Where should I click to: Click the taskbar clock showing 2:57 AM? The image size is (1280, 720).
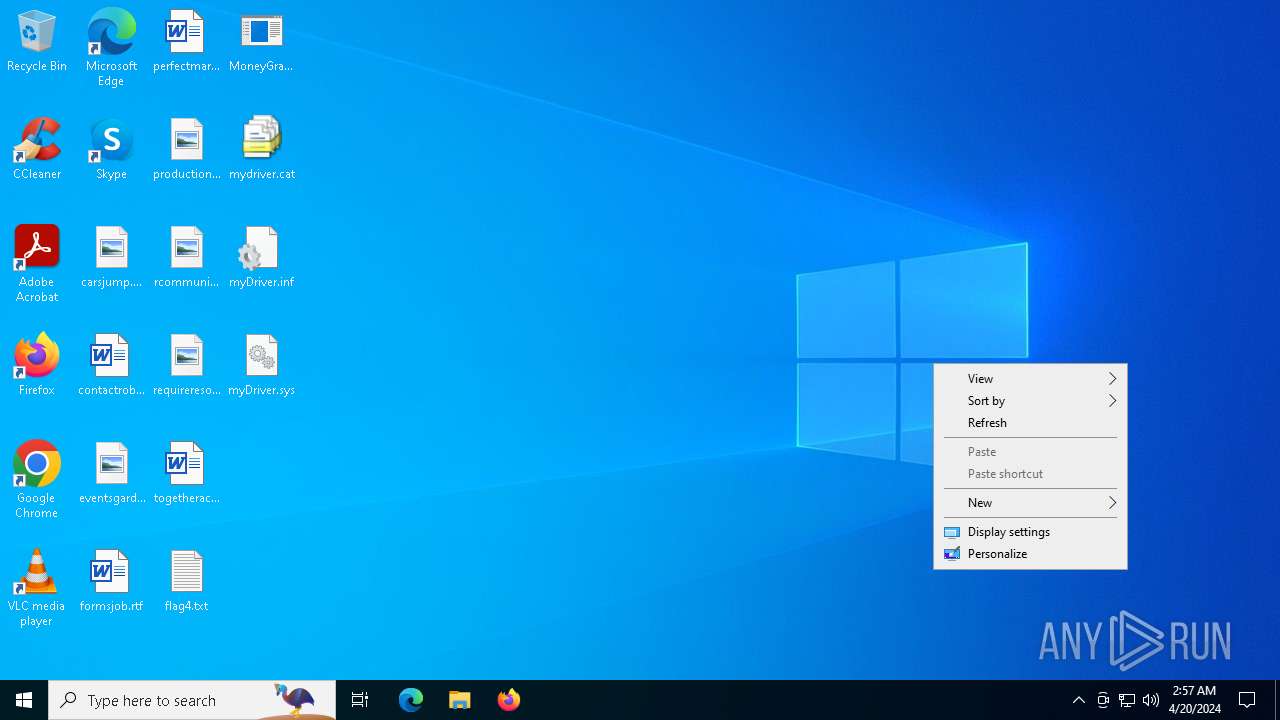point(1195,700)
